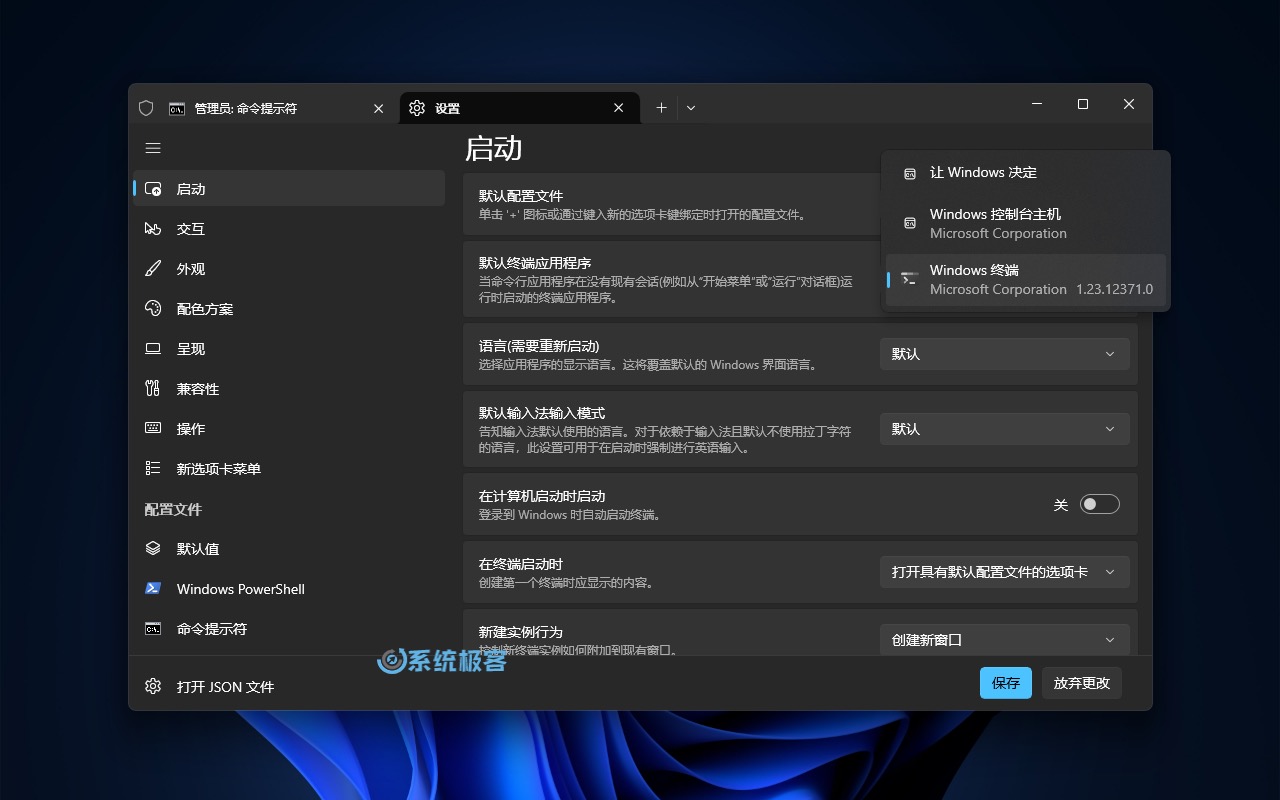The width and height of the screenshot is (1280, 800).
Task: Select Windows 控制台主机 option
Action: (x=1026, y=223)
